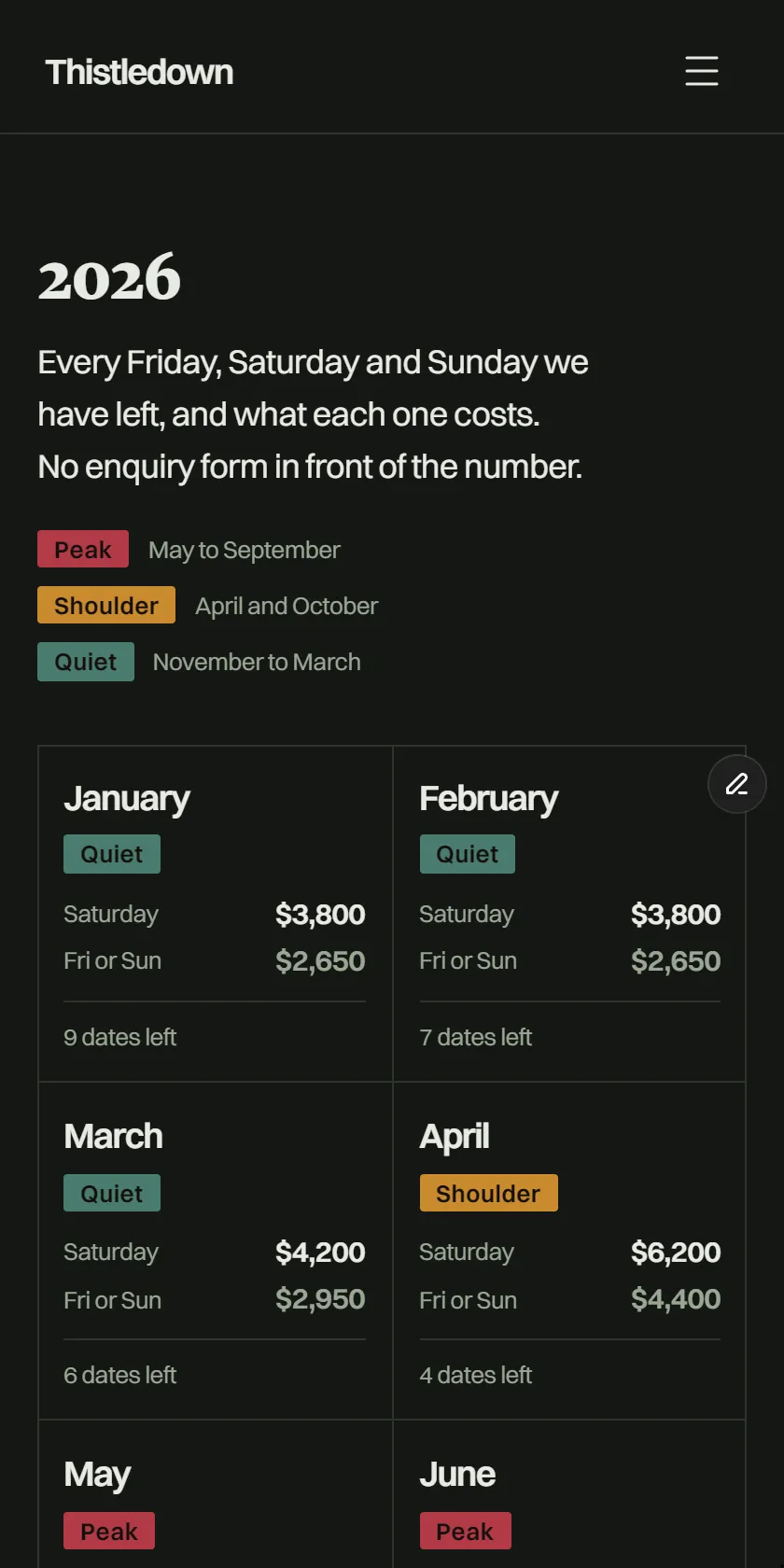Click the 2026 year heading

point(109,278)
